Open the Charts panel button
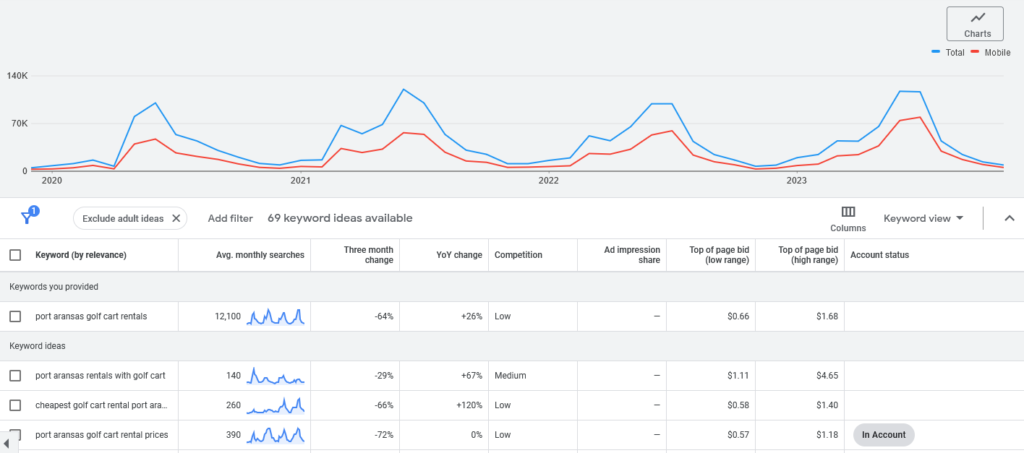1024x453 pixels. 974,24
